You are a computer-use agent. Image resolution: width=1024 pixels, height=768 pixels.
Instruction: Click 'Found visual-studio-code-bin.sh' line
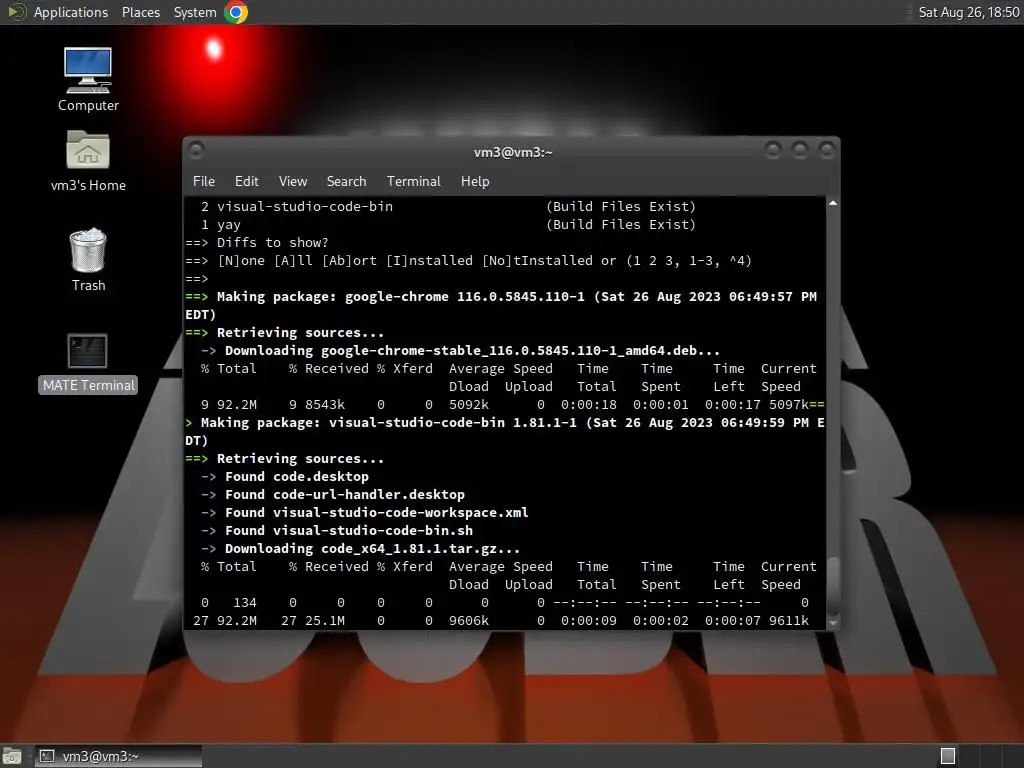tap(337, 530)
